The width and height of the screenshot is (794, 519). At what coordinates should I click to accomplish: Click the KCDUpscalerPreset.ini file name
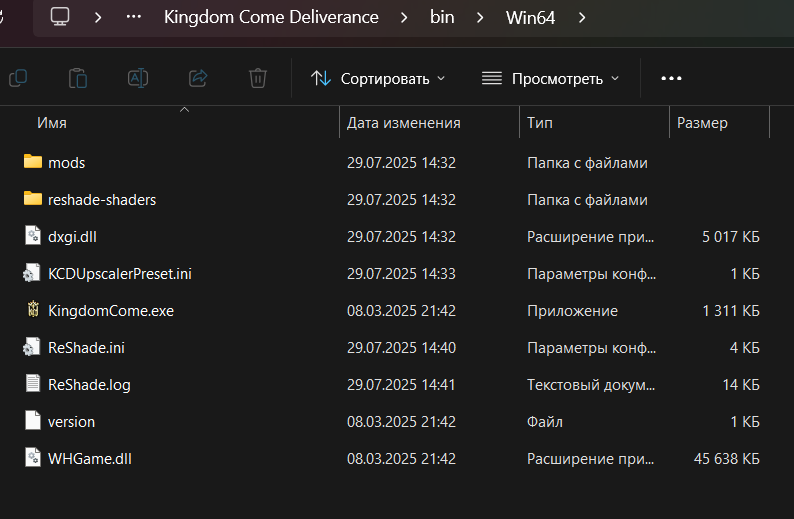(x=120, y=274)
